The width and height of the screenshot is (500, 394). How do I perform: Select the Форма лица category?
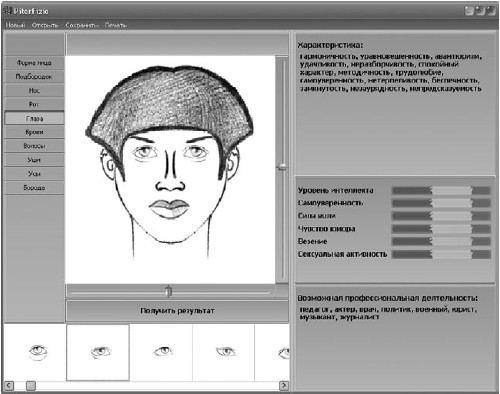point(34,63)
